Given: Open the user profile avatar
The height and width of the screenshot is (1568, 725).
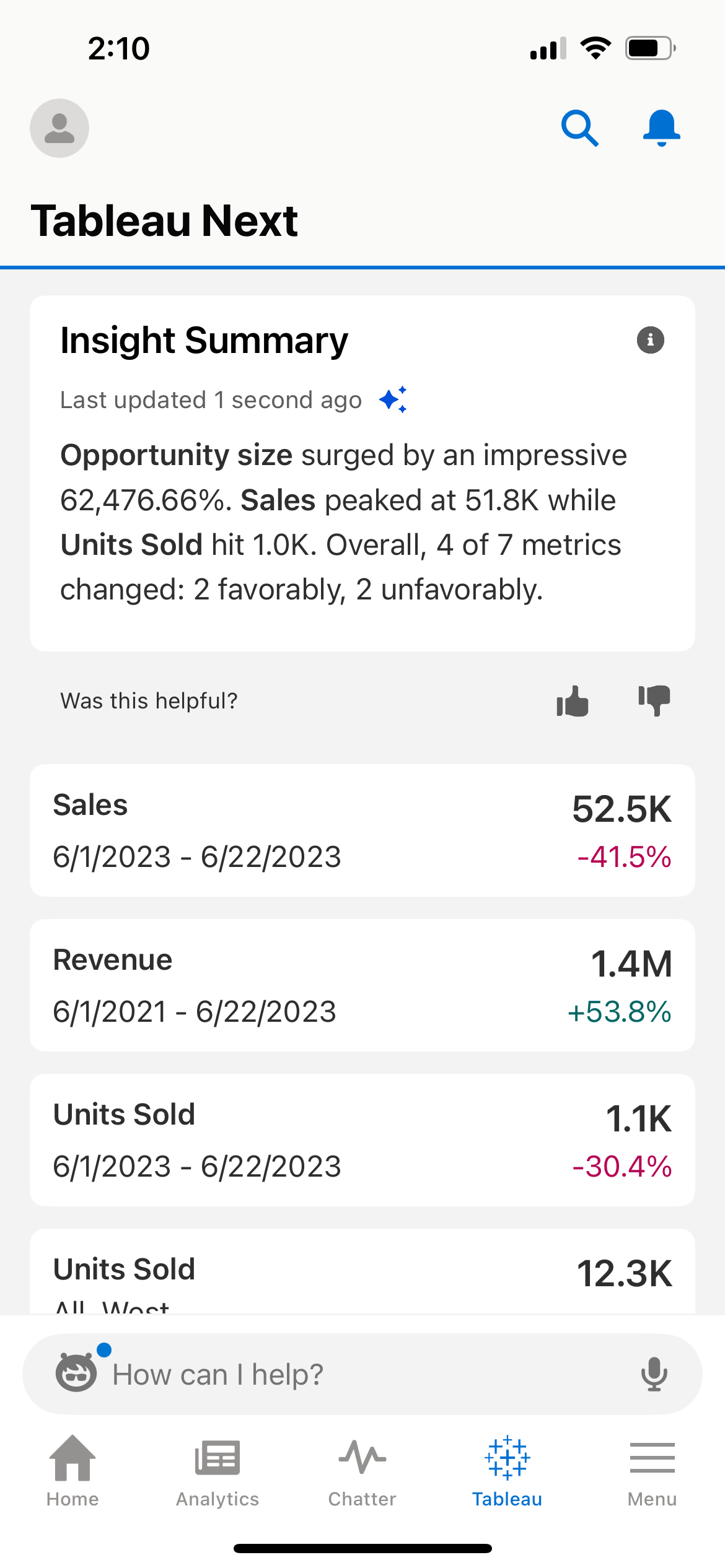Looking at the screenshot, I should [59, 128].
